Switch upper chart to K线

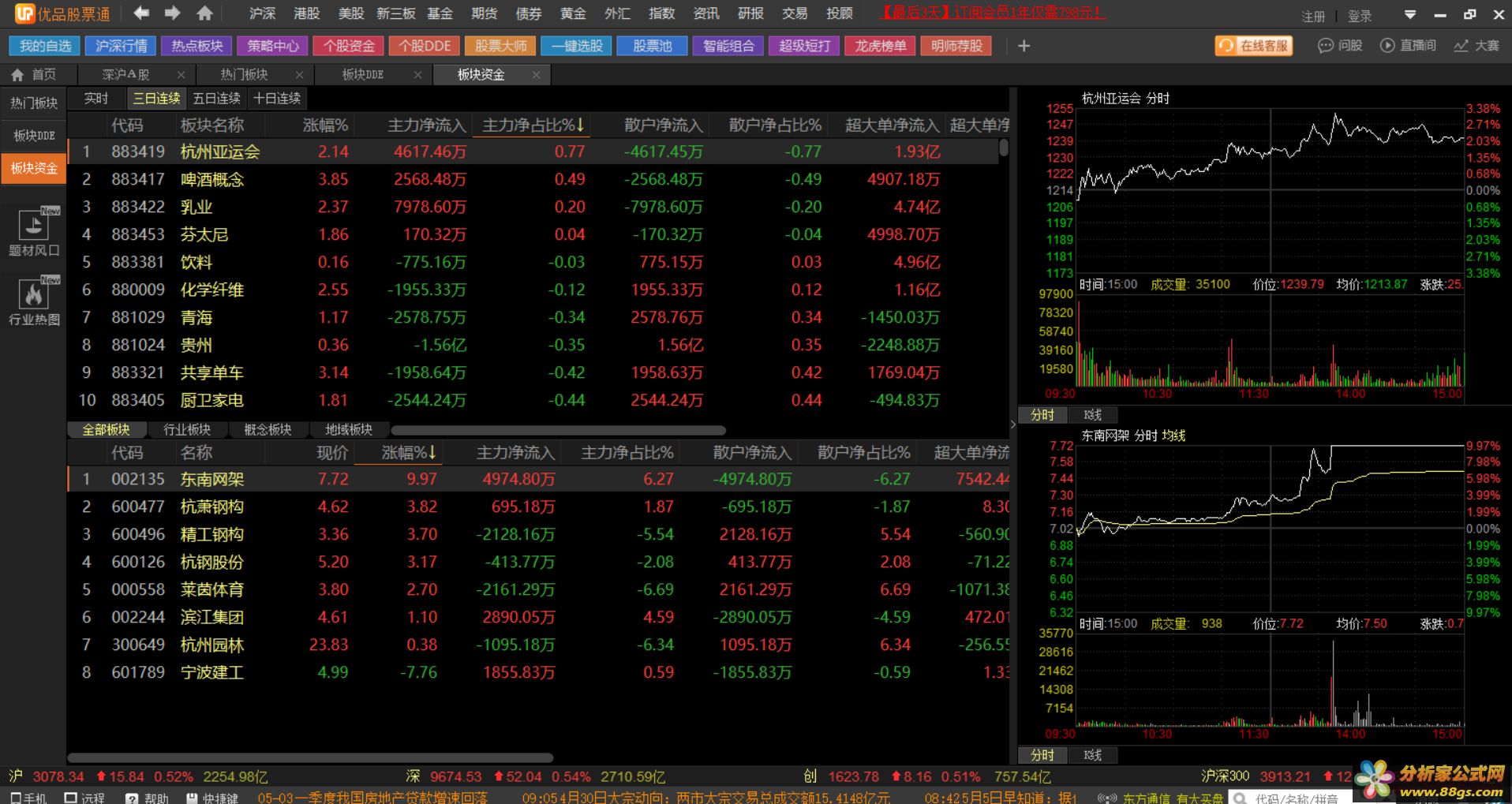tap(1092, 415)
